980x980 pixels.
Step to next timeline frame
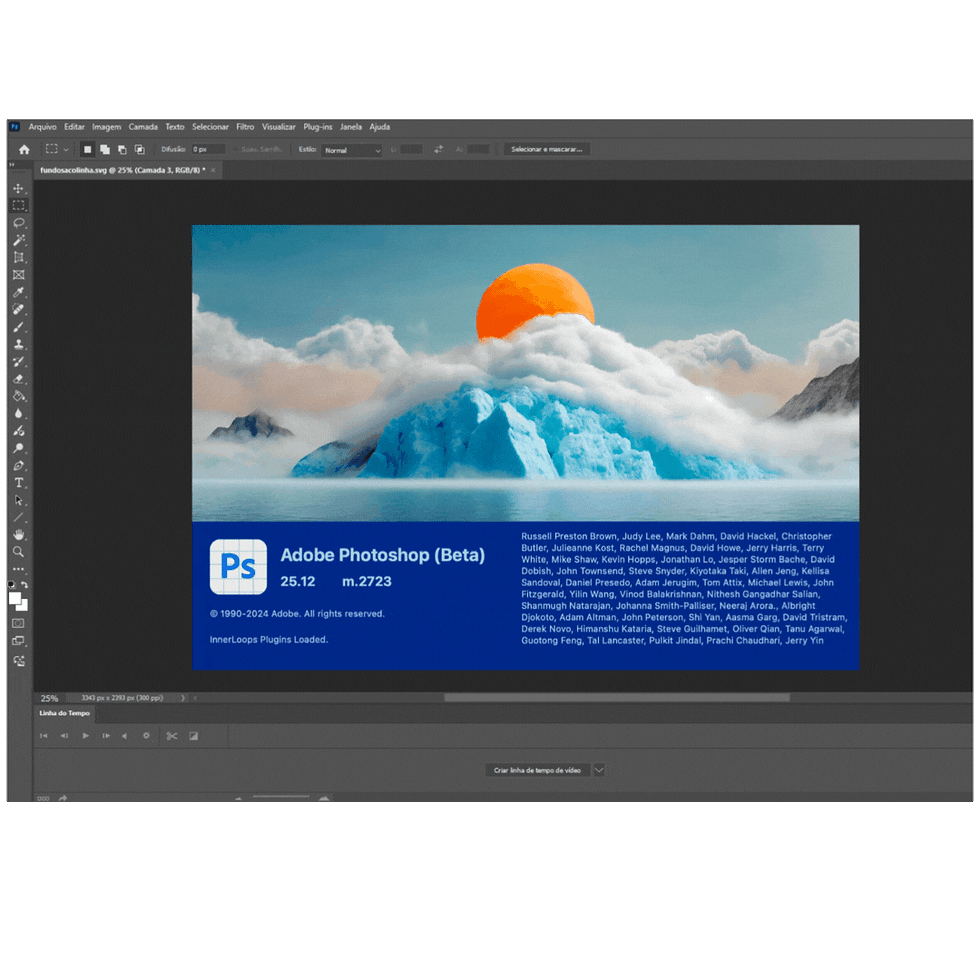pyautogui.click(x=106, y=736)
